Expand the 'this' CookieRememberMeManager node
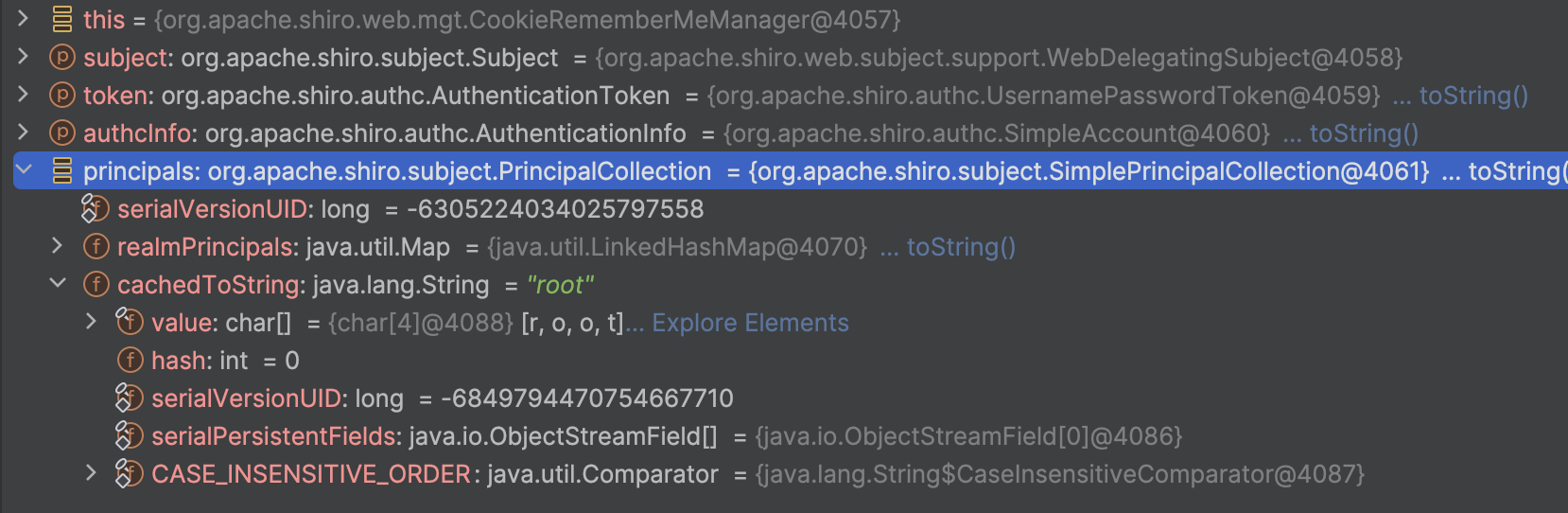 [24, 18]
